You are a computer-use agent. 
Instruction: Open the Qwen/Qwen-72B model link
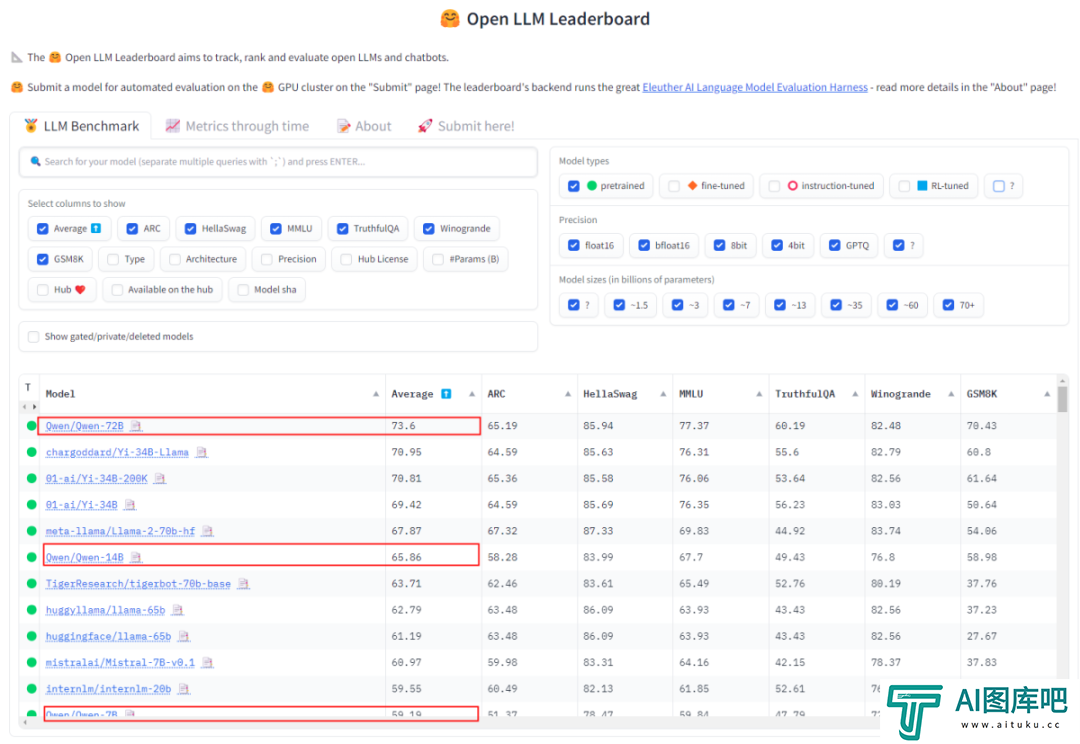[x=85, y=426]
